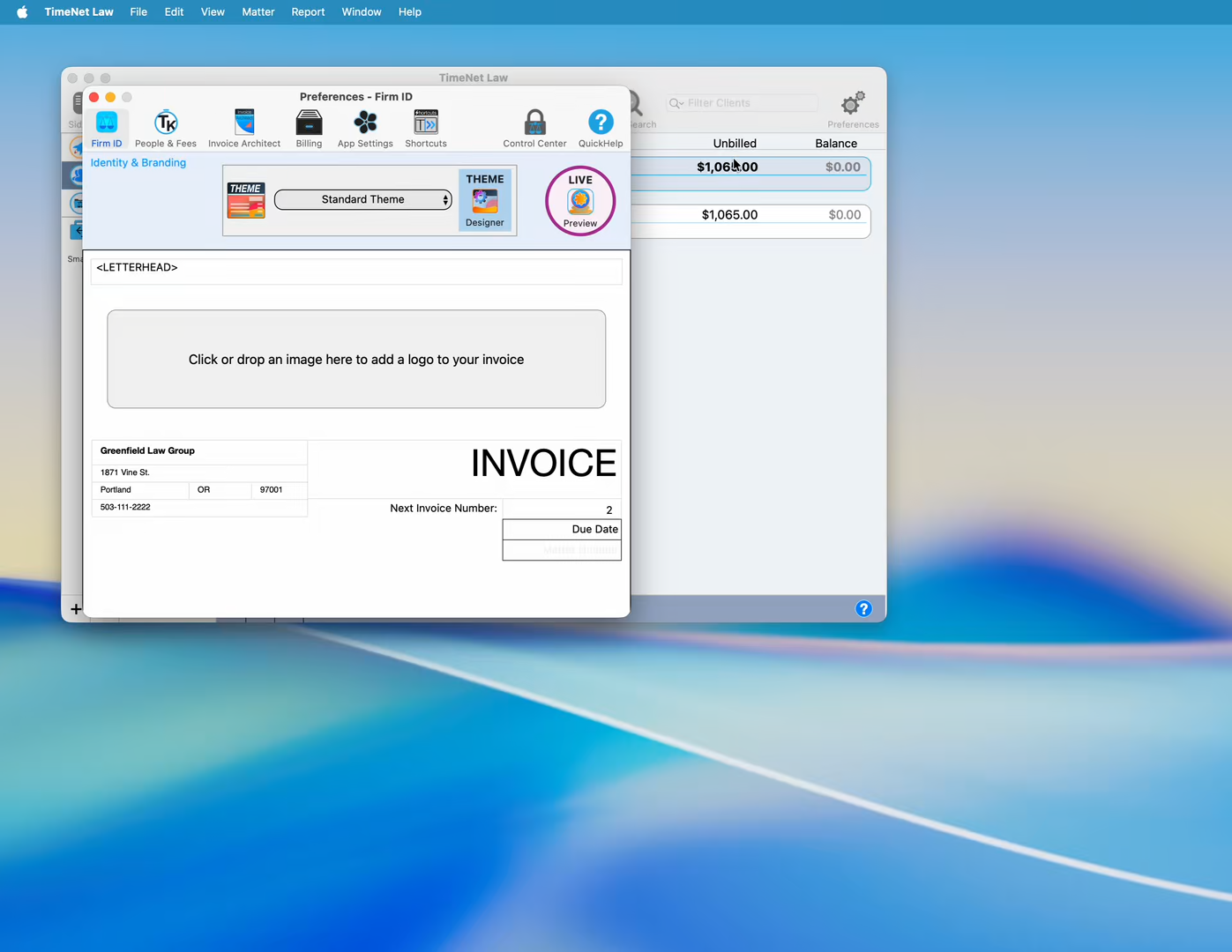Edit the phone number 503-111-2222
Viewport: 1232px width, 952px height.
coord(199,508)
